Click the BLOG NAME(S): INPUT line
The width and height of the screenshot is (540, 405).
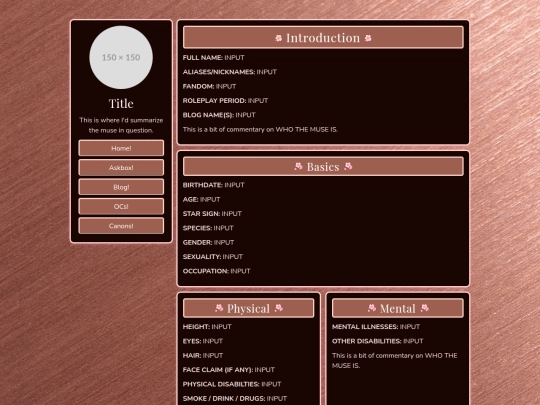point(219,115)
